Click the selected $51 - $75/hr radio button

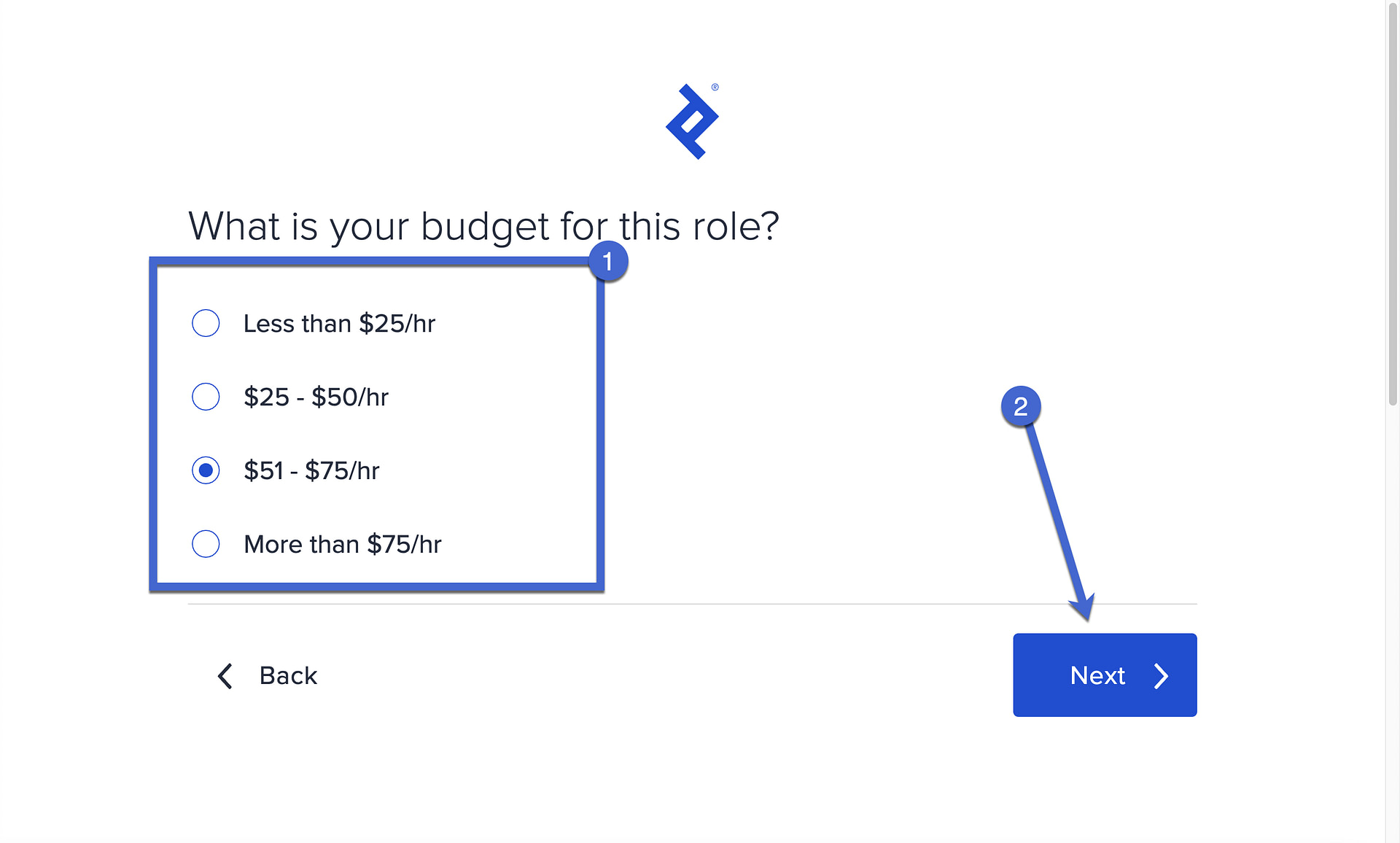206,470
